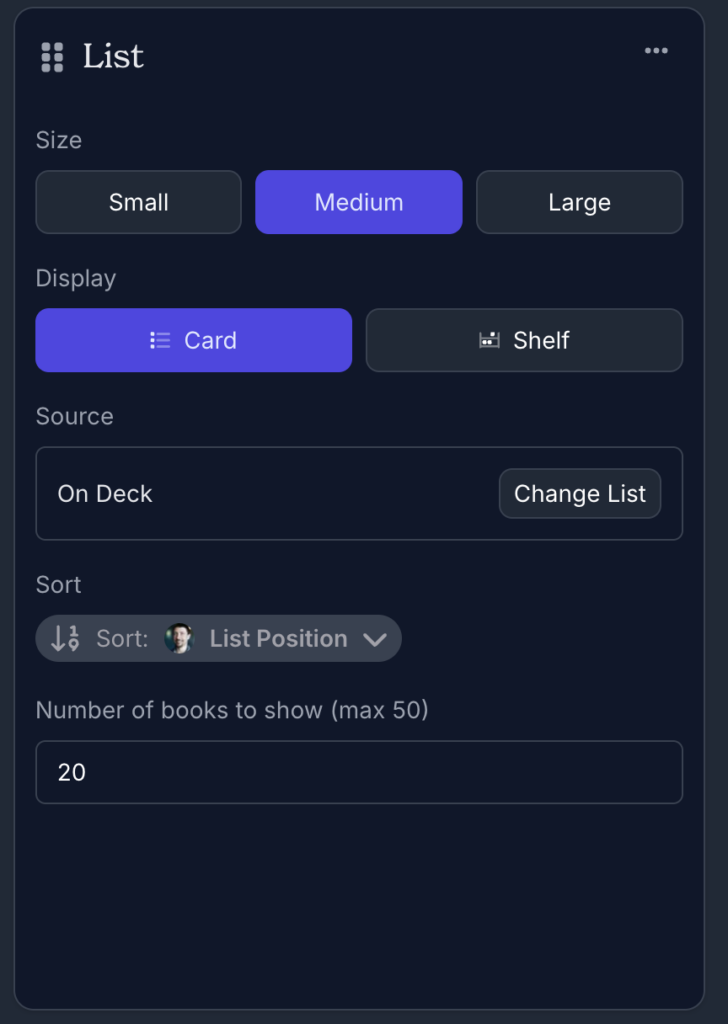Image resolution: width=728 pixels, height=1024 pixels.
Task: Click the "Sort:" label in pill
Action: [122, 638]
